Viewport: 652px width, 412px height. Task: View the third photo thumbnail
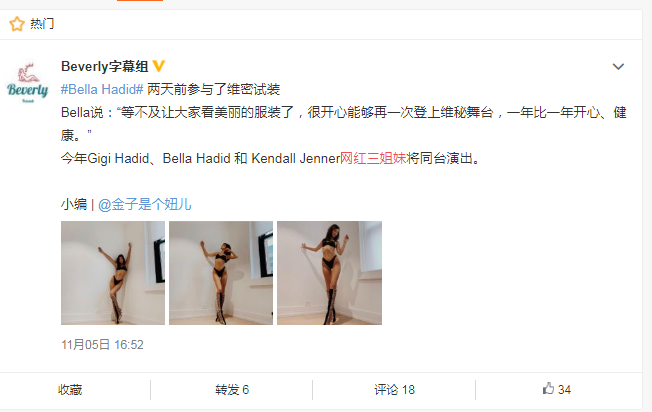[x=329, y=273]
